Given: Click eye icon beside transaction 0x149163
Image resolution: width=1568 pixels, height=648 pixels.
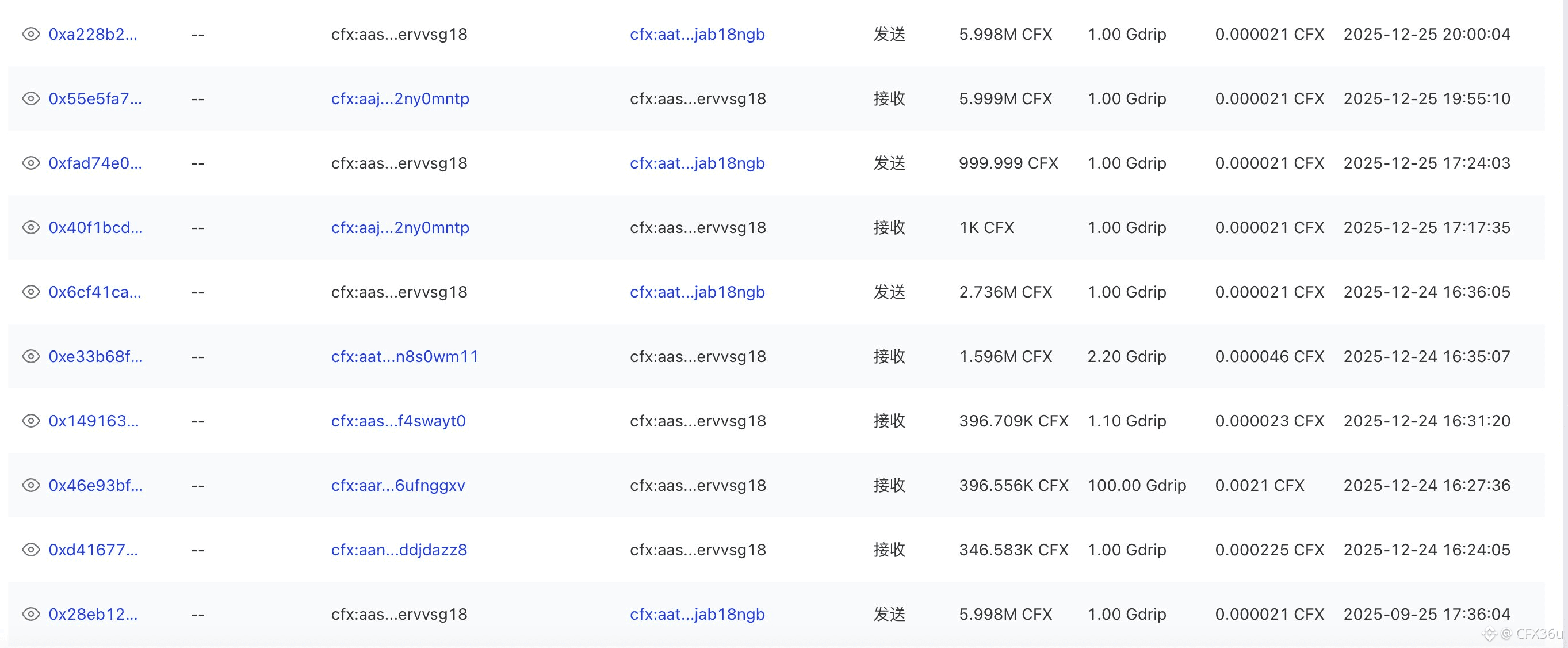Looking at the screenshot, I should click(30, 421).
